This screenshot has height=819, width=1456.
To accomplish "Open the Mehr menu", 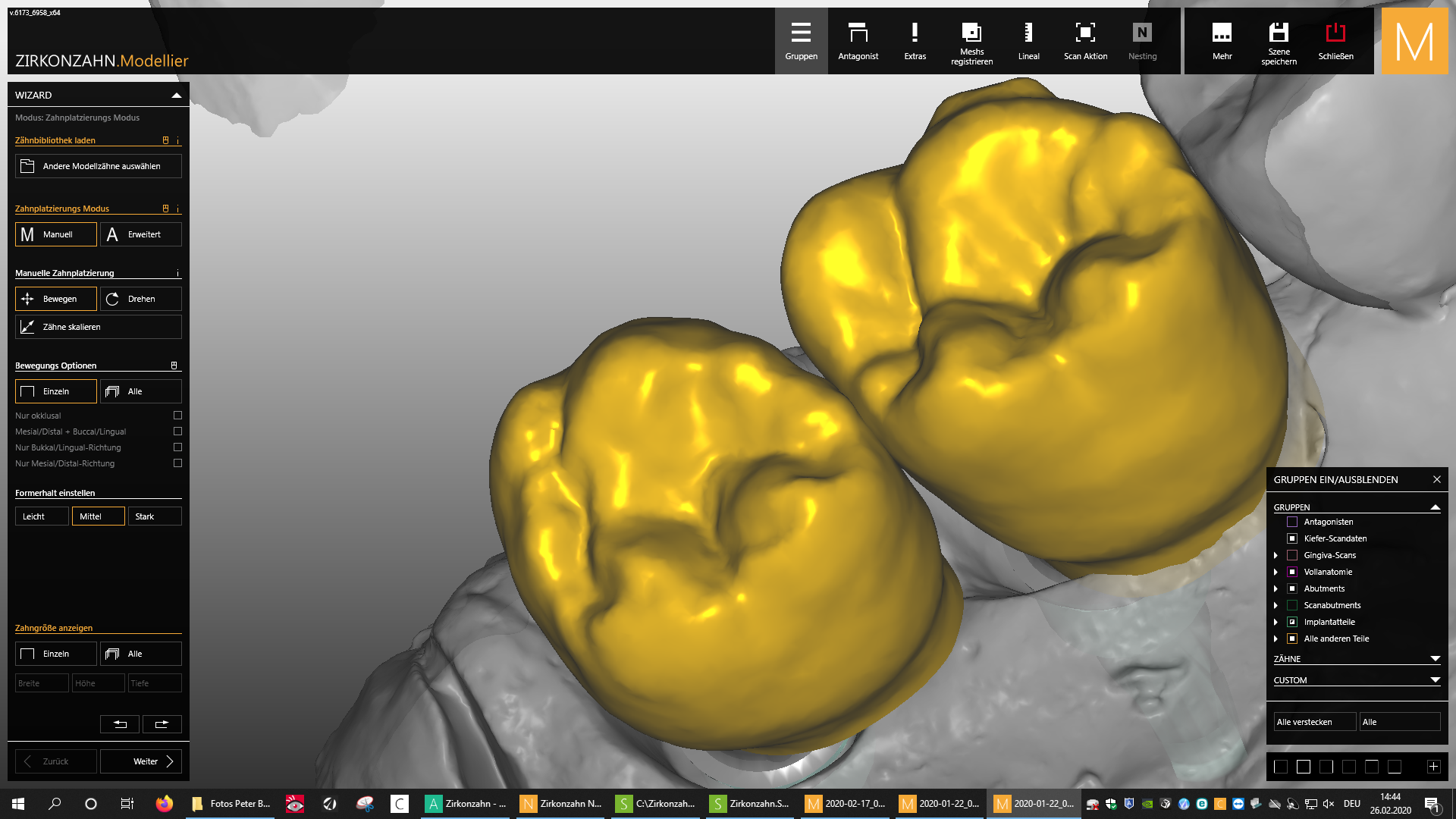I will 1222,41.
